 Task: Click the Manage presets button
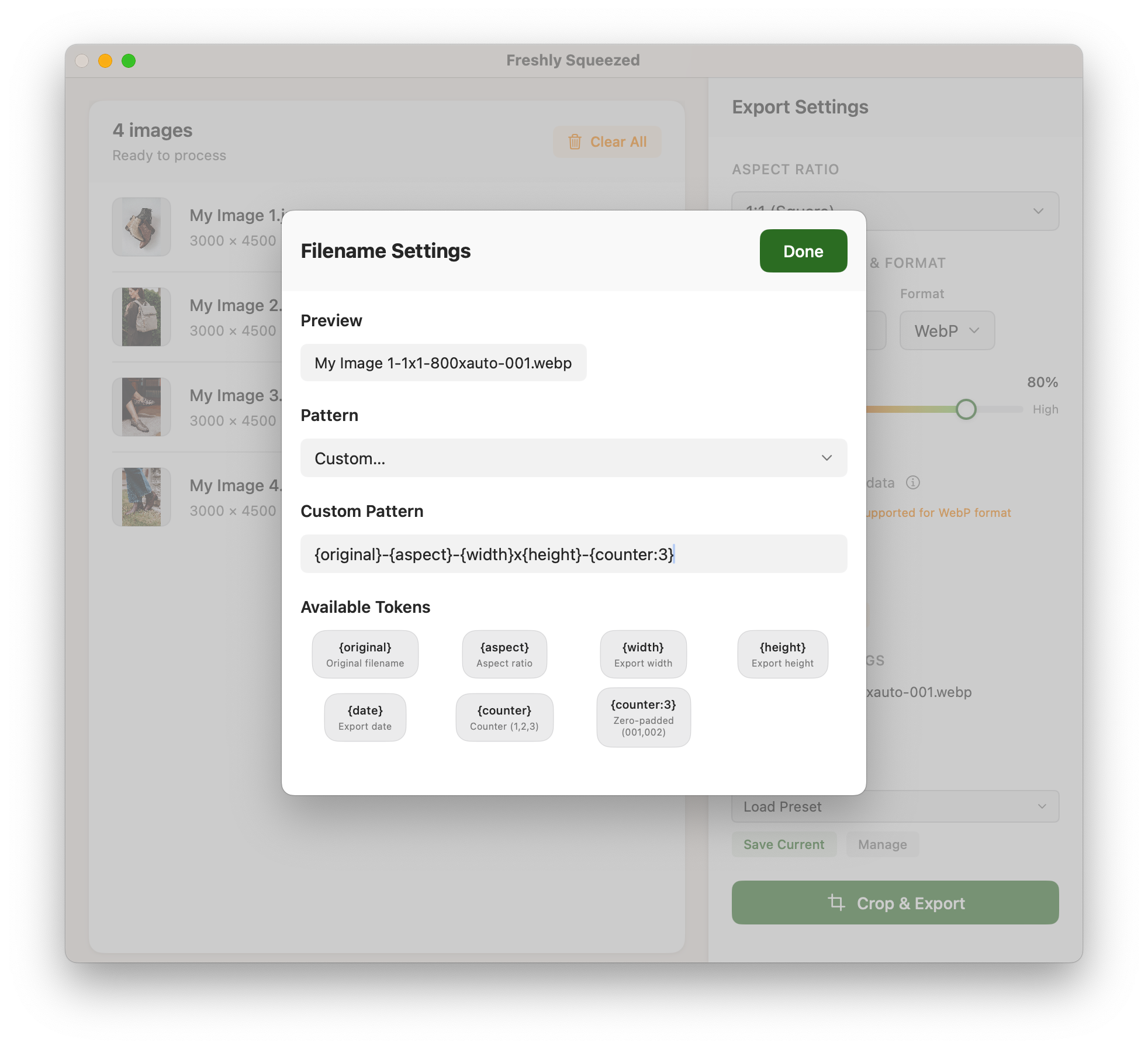tap(882, 844)
